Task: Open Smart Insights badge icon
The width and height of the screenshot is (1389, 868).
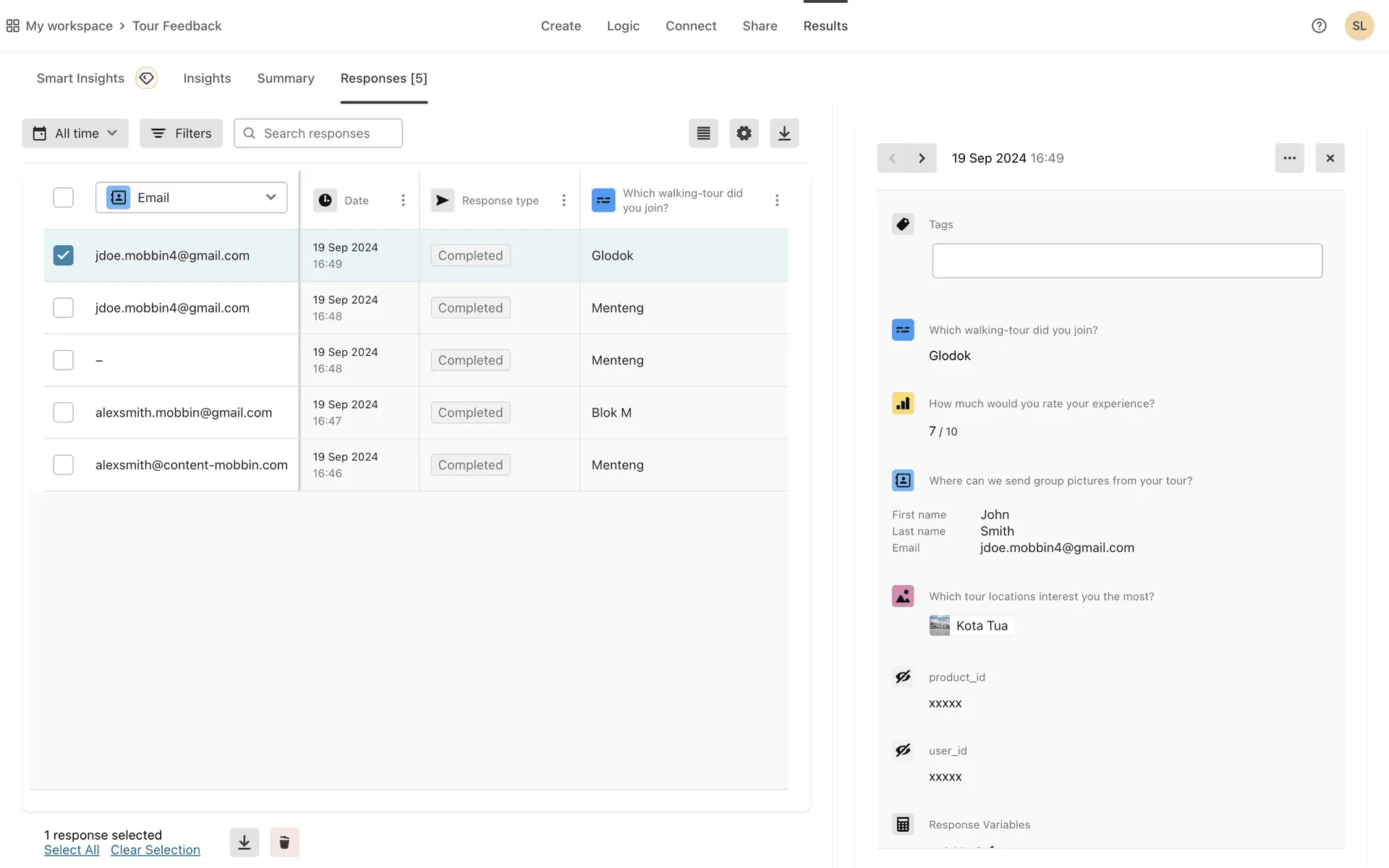Action: 147,78
